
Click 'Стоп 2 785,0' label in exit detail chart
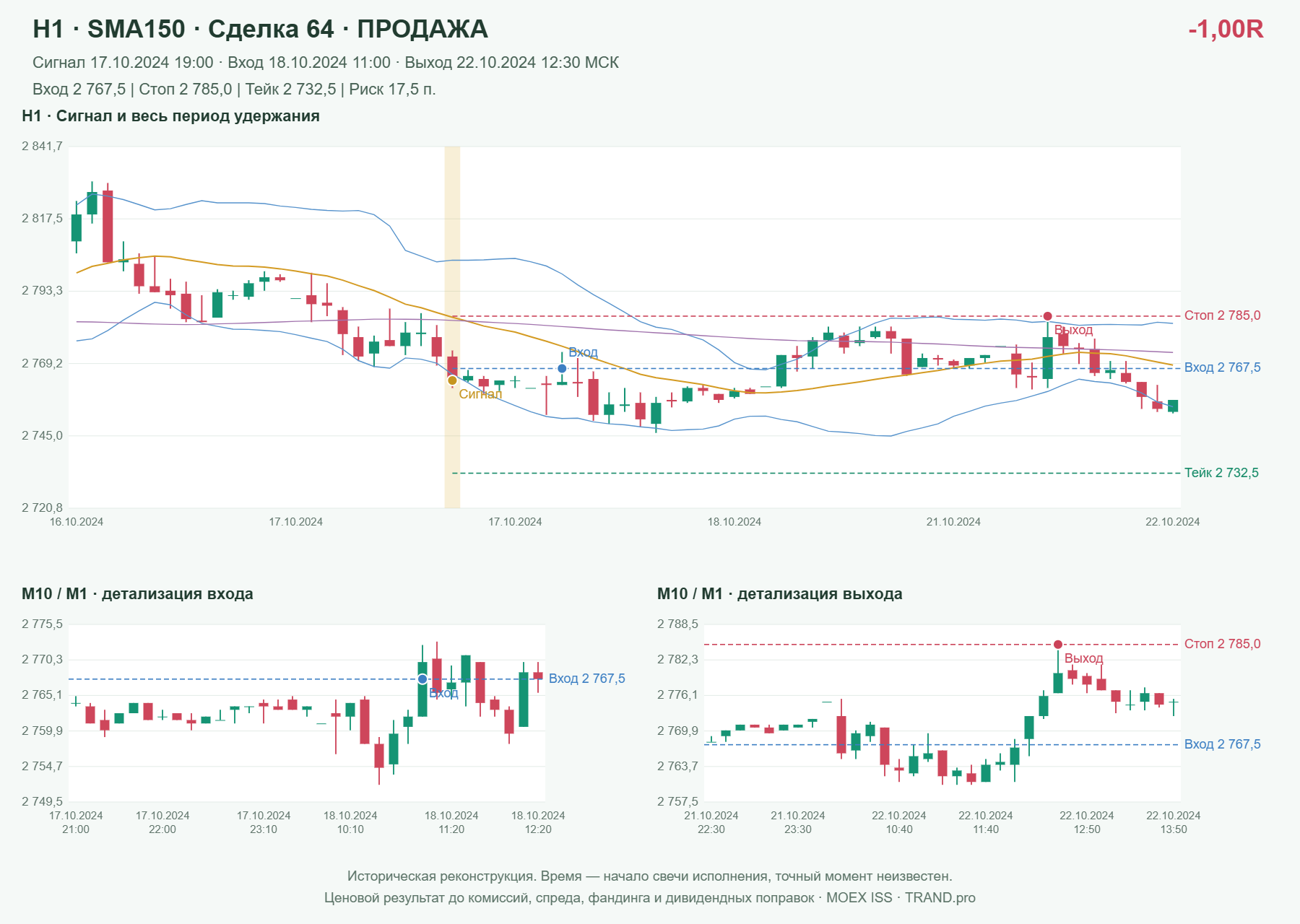coord(1222,644)
